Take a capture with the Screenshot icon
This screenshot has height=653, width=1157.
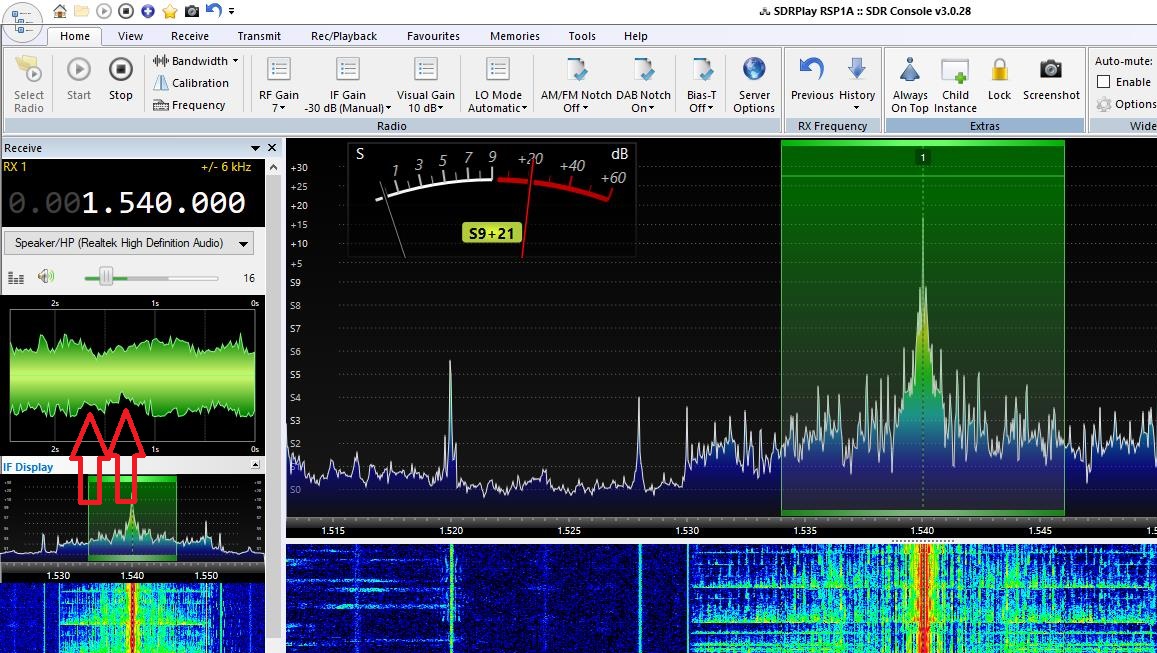tap(1050, 70)
